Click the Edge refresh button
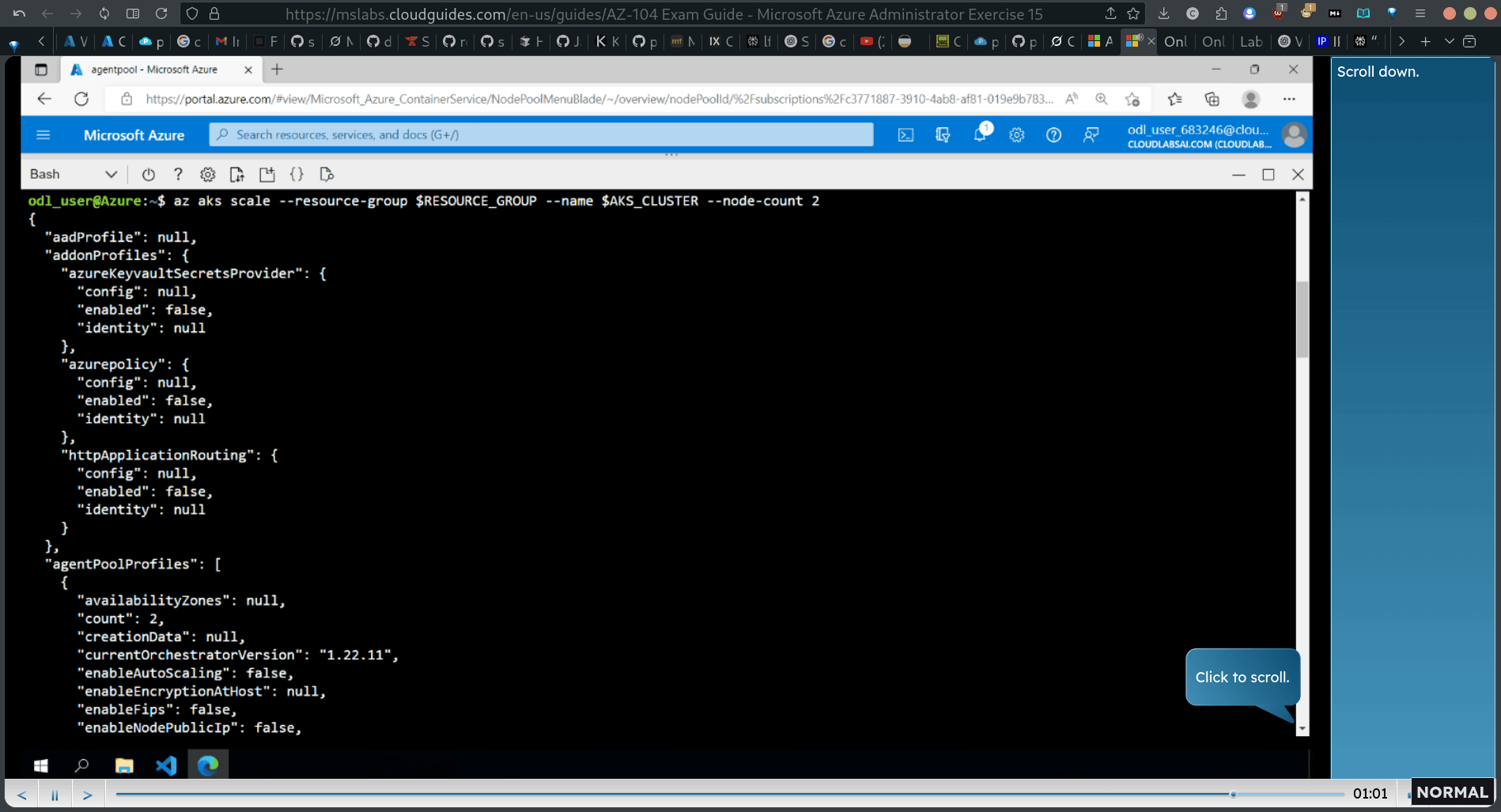 pyautogui.click(x=81, y=99)
